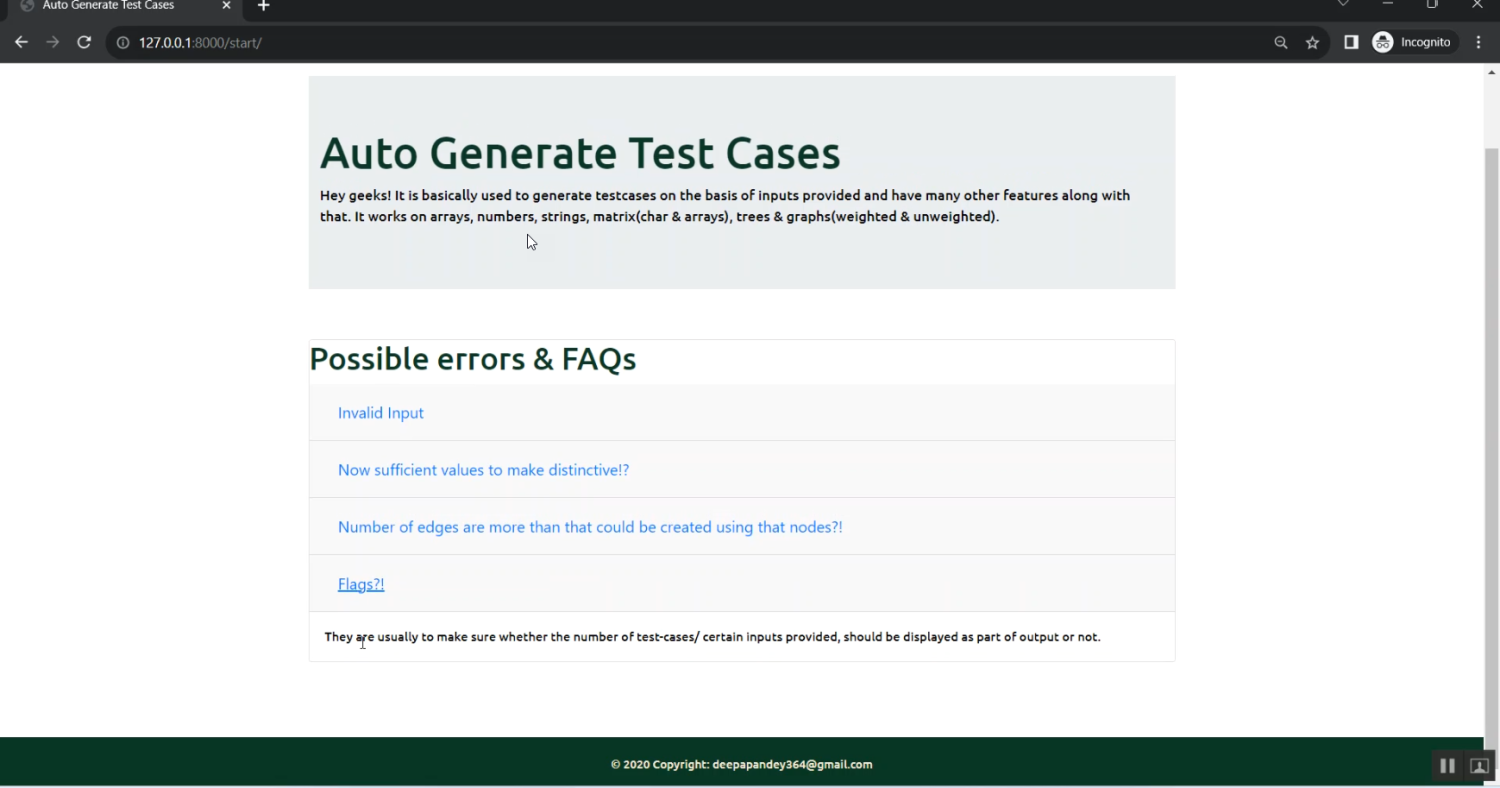
Task: Expand 'Now sufficient values to make distinctive' FAQ
Action: coord(483,470)
